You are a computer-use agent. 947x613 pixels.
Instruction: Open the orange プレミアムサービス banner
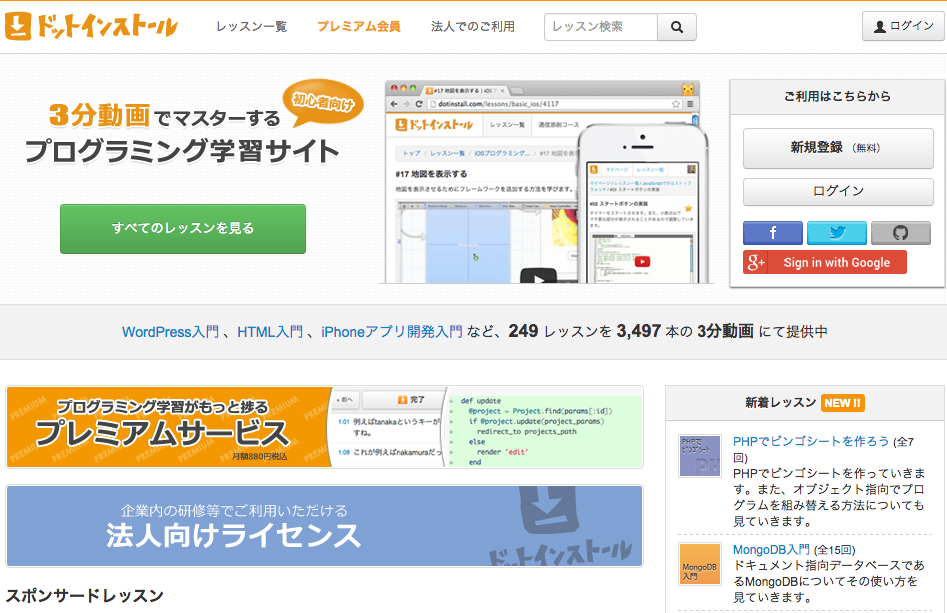click(168, 427)
